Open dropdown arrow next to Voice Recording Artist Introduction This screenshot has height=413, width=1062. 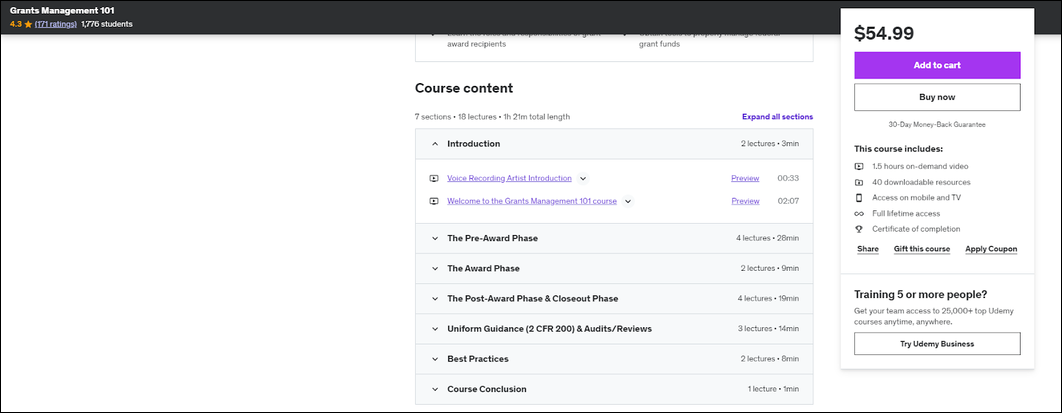pyautogui.click(x=583, y=179)
